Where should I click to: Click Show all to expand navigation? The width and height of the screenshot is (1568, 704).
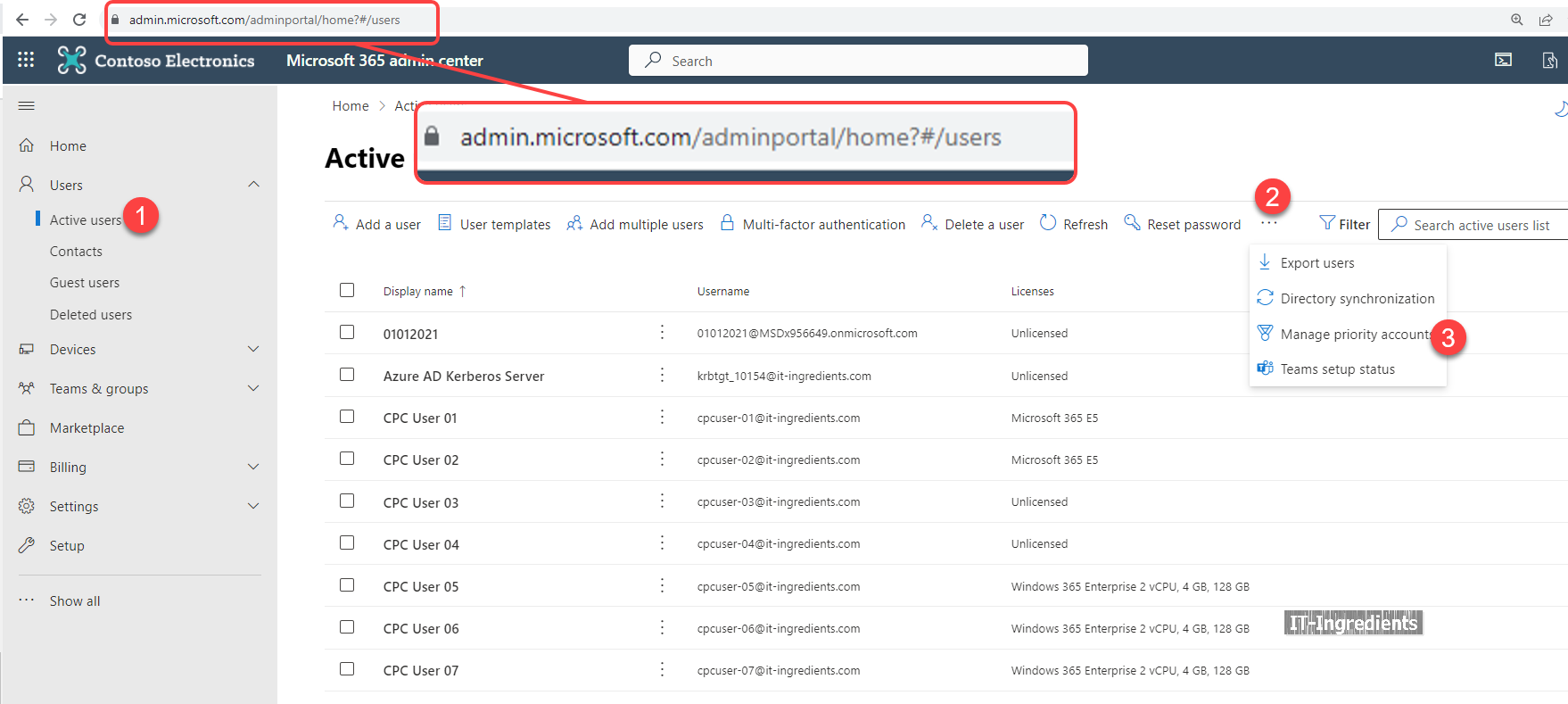coord(75,601)
